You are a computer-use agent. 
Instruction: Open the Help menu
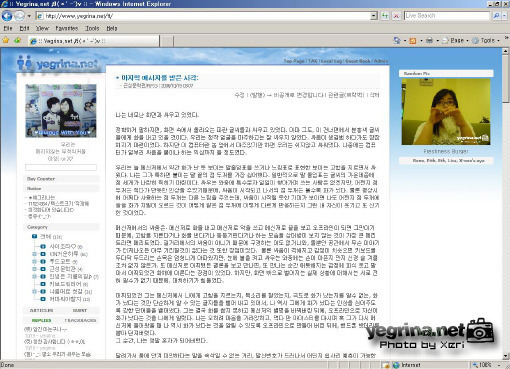click(x=112, y=28)
